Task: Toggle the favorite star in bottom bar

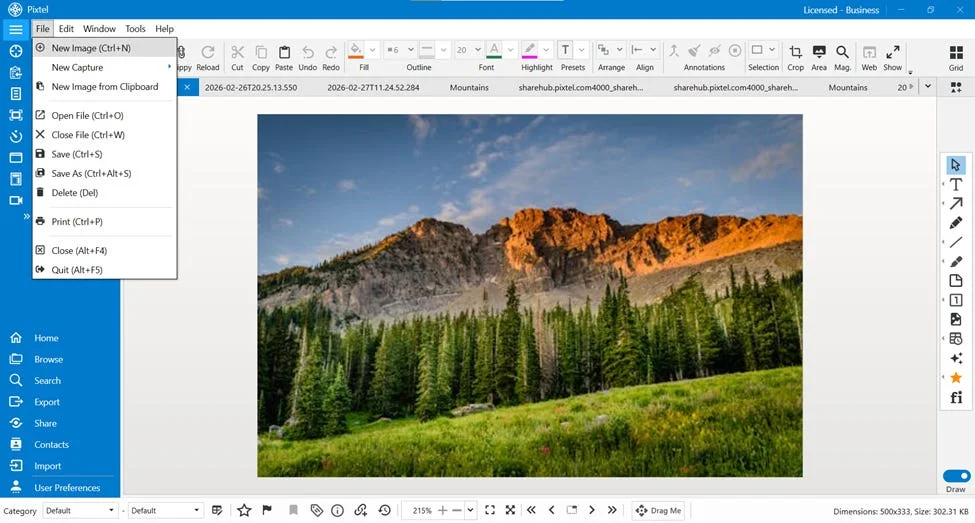Action: (x=244, y=511)
